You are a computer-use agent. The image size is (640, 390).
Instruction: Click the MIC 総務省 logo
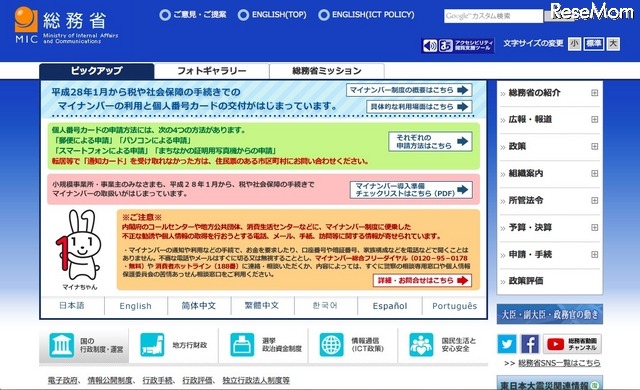tap(66, 26)
